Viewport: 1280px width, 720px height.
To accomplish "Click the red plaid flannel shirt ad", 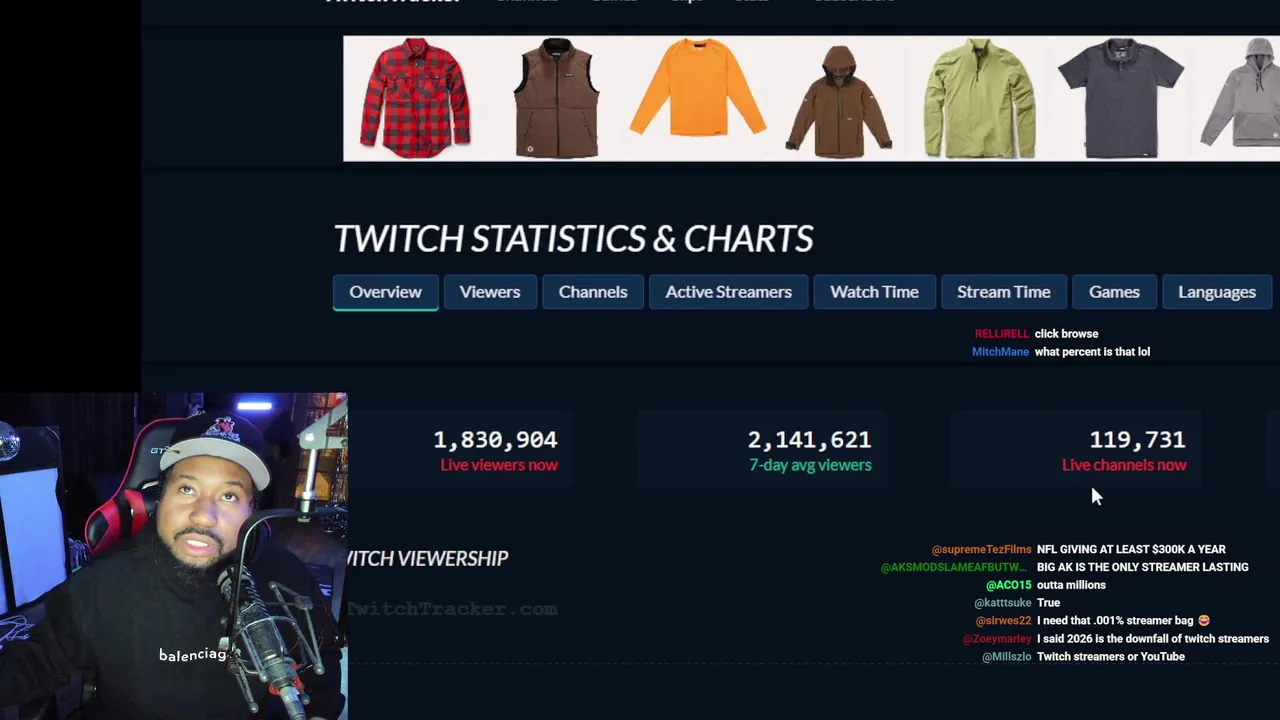I will [x=415, y=98].
